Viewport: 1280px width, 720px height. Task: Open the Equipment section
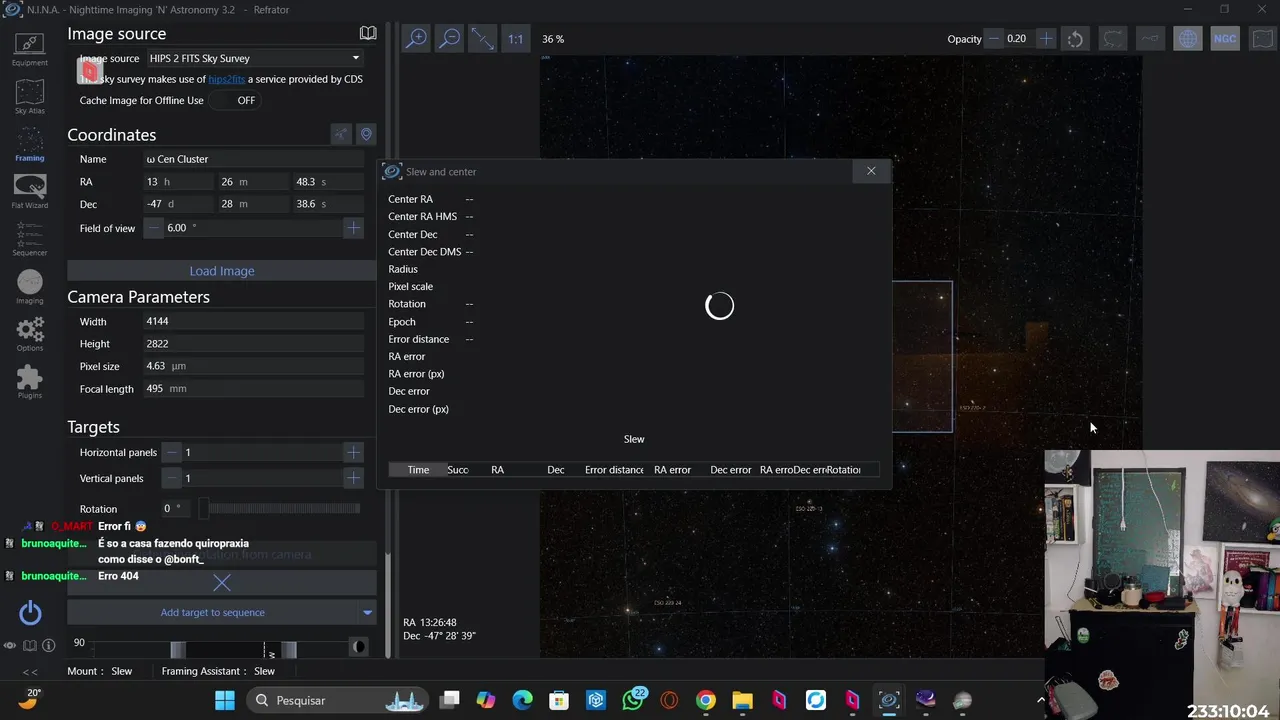point(30,48)
